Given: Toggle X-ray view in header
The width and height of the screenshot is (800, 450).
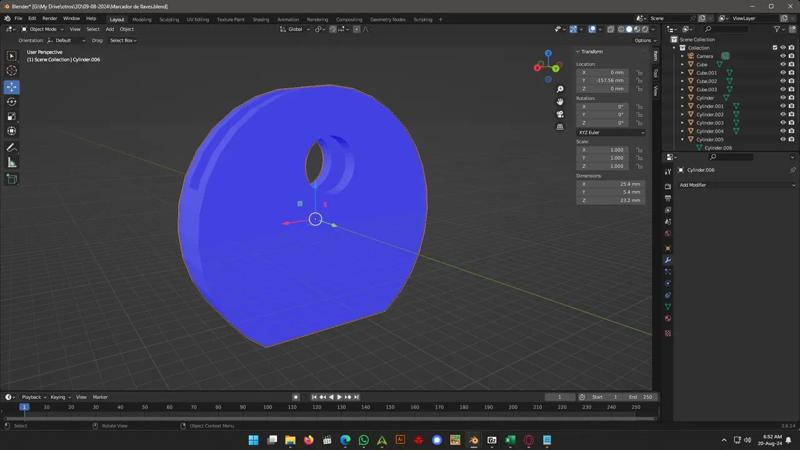Looking at the screenshot, I should coord(611,30).
